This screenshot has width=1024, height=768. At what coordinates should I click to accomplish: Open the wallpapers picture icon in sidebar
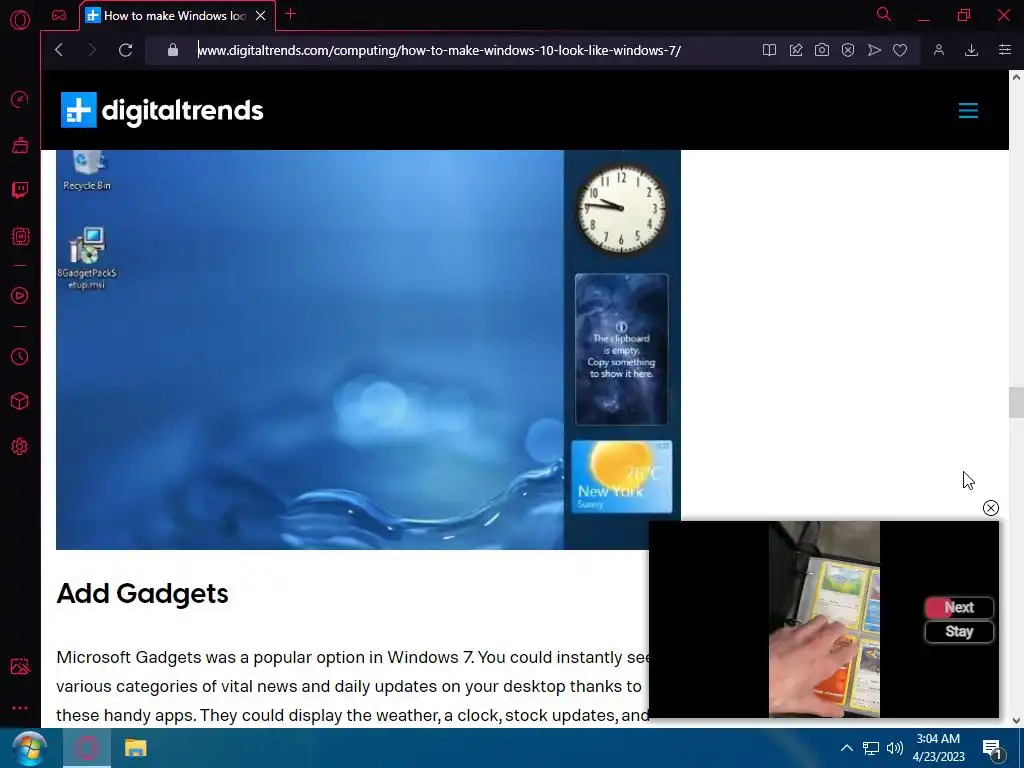point(20,666)
